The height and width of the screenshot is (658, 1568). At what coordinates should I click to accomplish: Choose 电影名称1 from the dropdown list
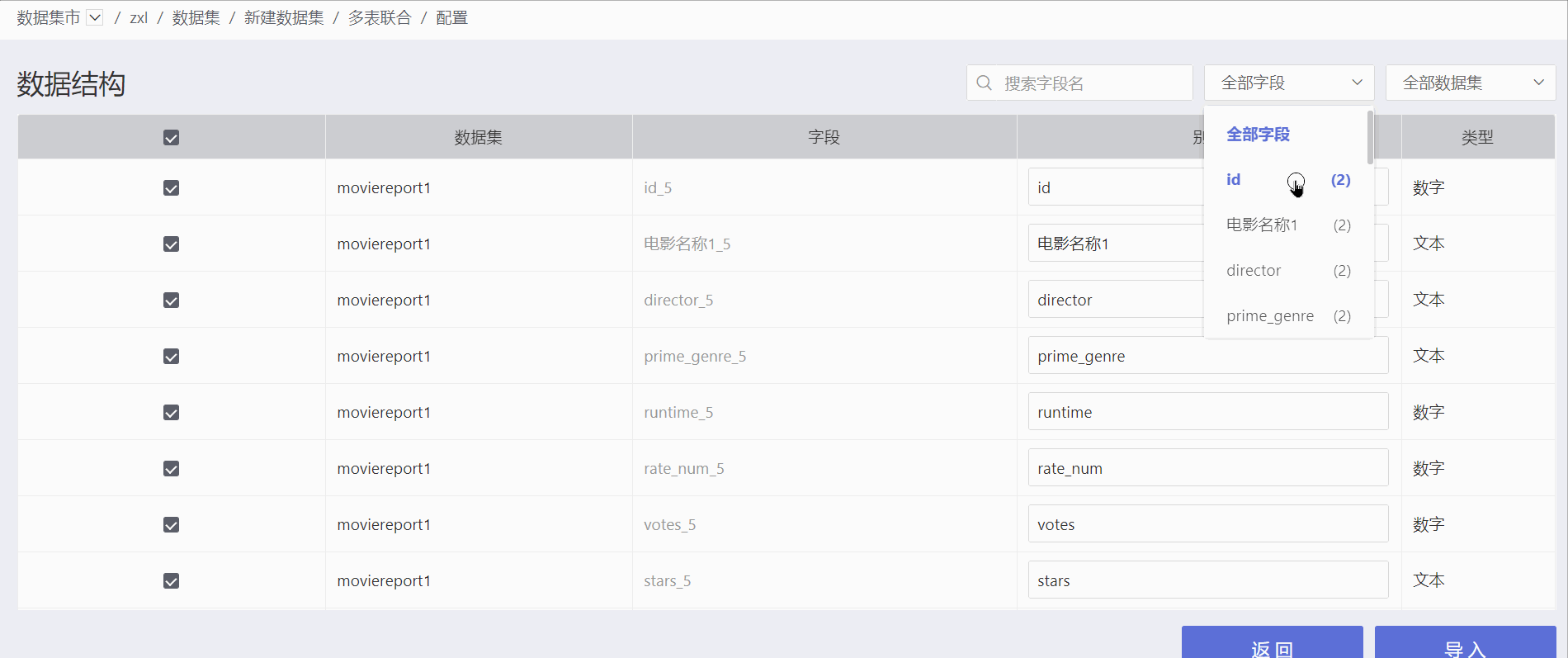[x=1262, y=225]
